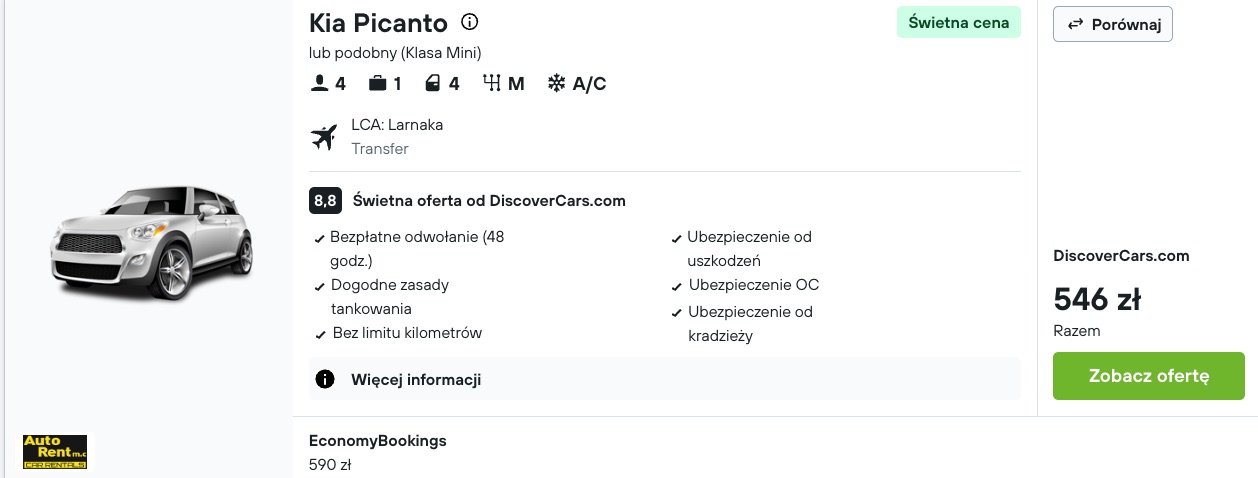The width and height of the screenshot is (1258, 478).
Task: Click the Kia Picanto title
Action: [379, 23]
